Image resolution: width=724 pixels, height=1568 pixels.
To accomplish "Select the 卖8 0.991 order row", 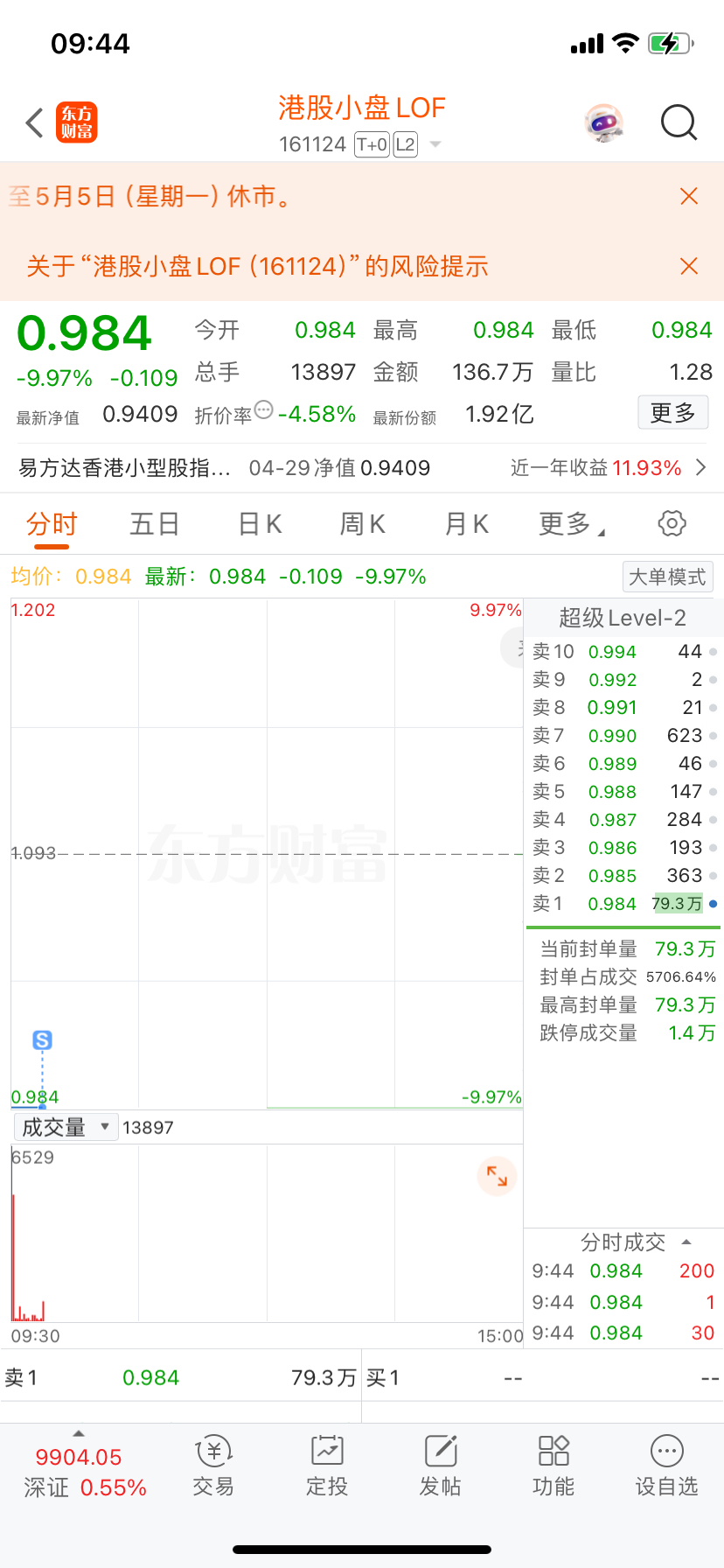I will (x=623, y=708).
